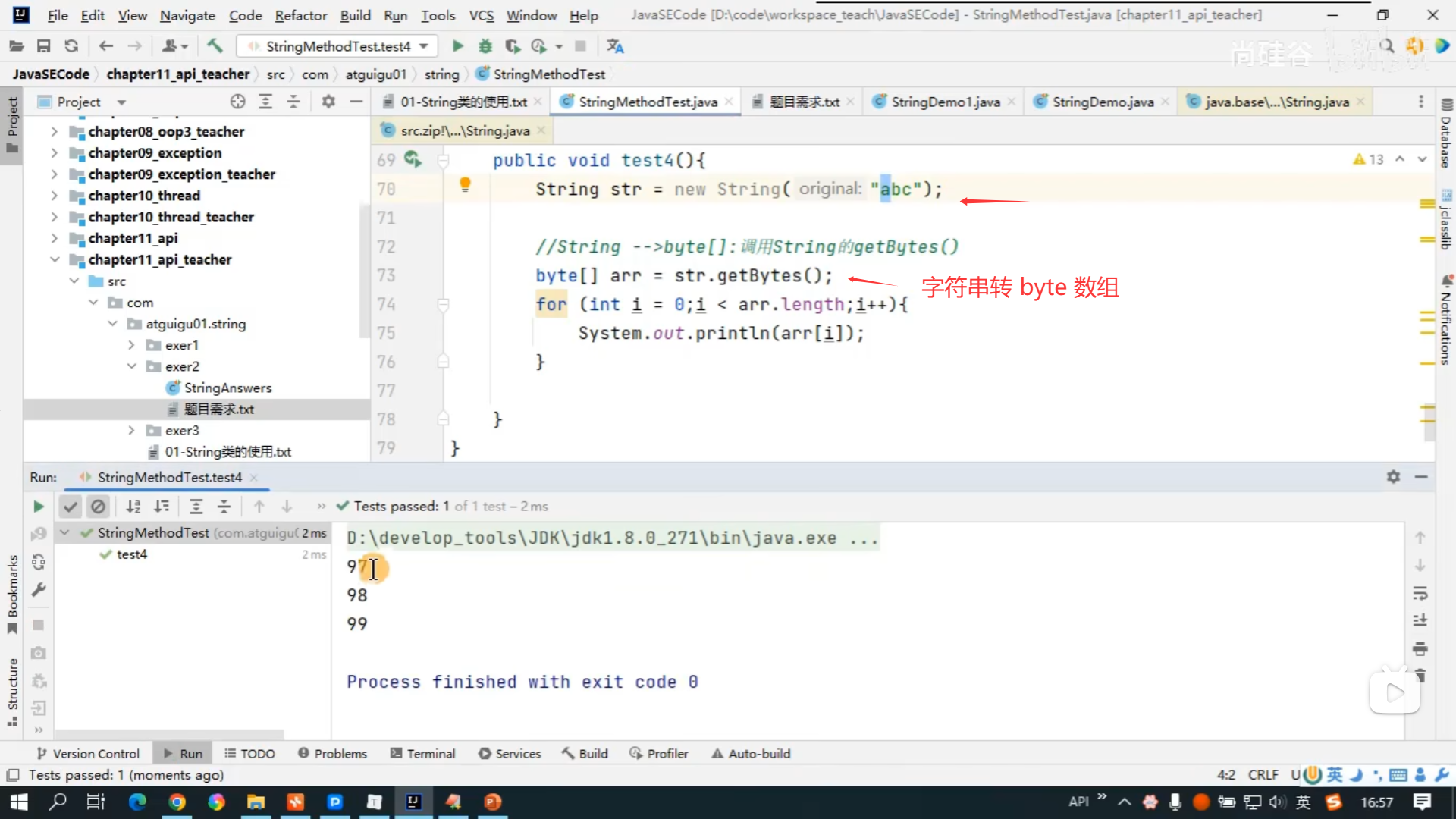This screenshot has height=819, width=1456.
Task: Click Select Opened File target icon in Project panel
Action: tap(237, 102)
